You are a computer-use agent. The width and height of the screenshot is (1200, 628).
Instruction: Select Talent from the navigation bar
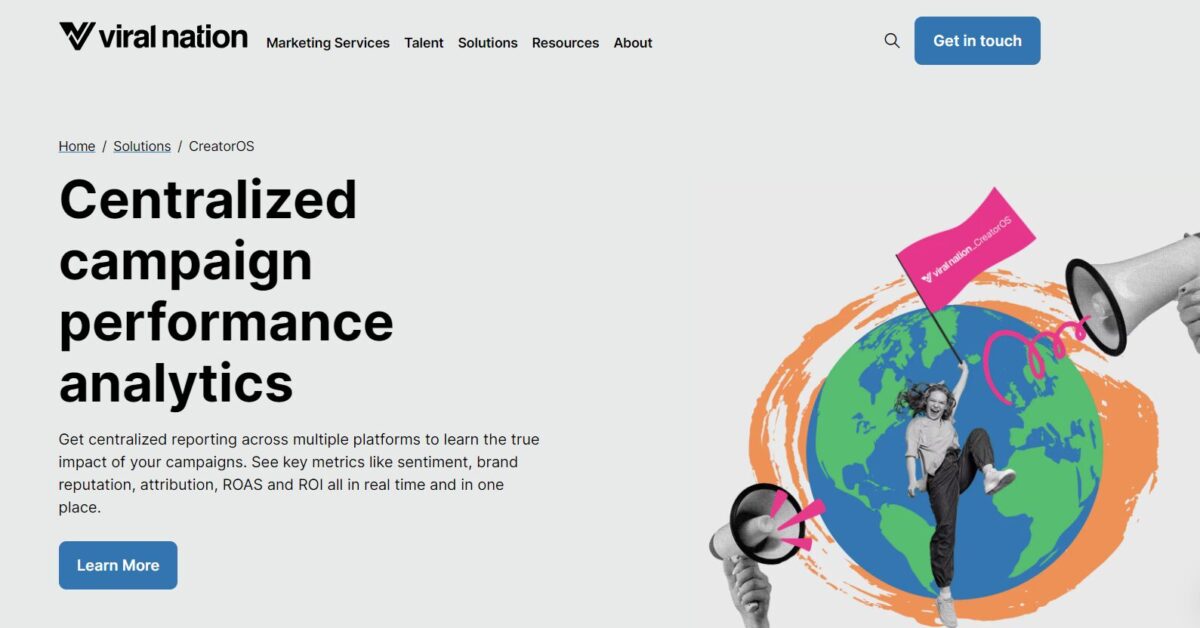424,43
